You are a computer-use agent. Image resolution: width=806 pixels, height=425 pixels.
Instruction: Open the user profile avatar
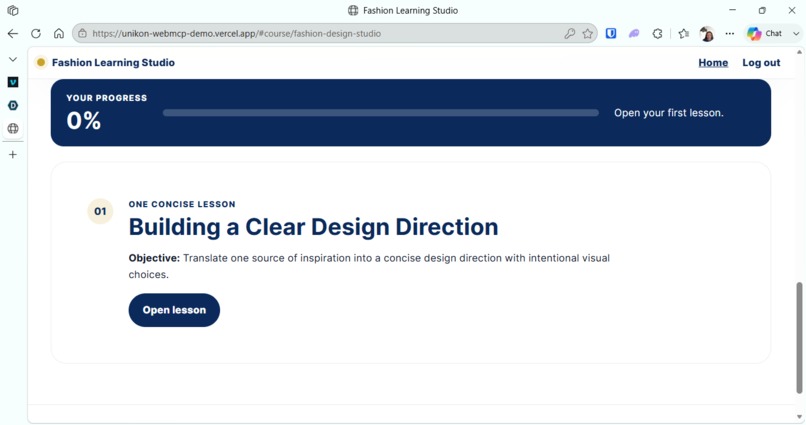point(707,34)
